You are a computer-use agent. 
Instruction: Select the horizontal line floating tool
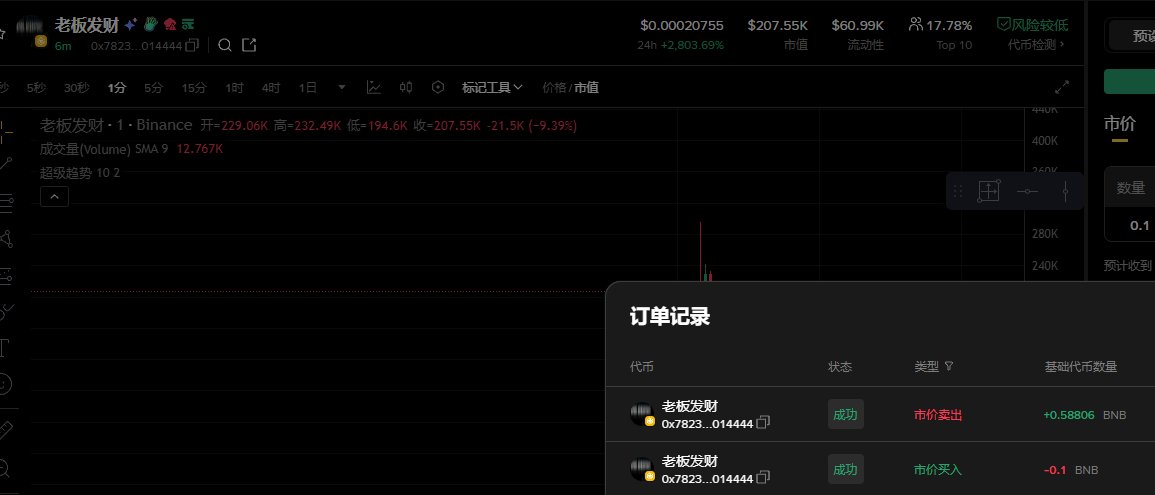point(1028,192)
